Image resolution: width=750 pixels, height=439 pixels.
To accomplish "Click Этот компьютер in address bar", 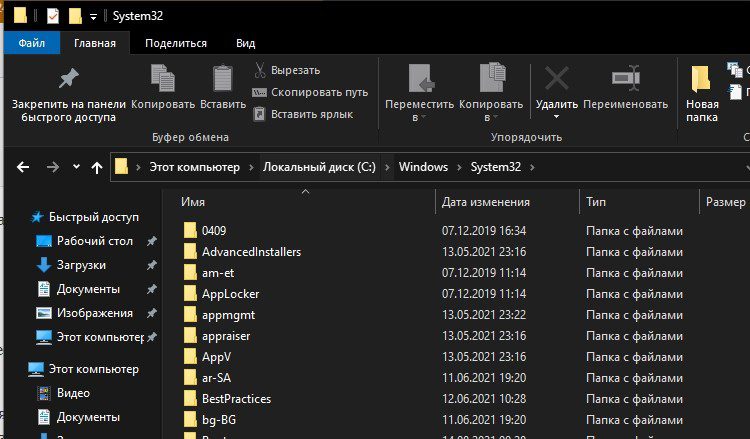I will pos(194,167).
